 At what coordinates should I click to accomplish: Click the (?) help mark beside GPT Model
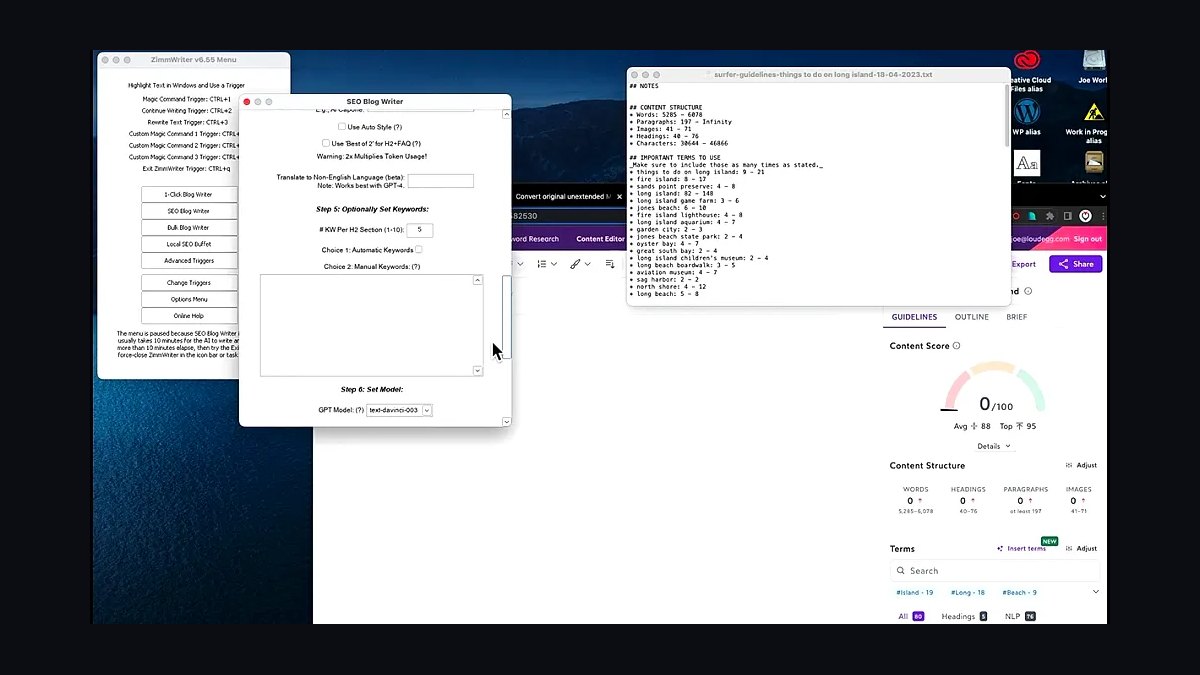(360, 410)
